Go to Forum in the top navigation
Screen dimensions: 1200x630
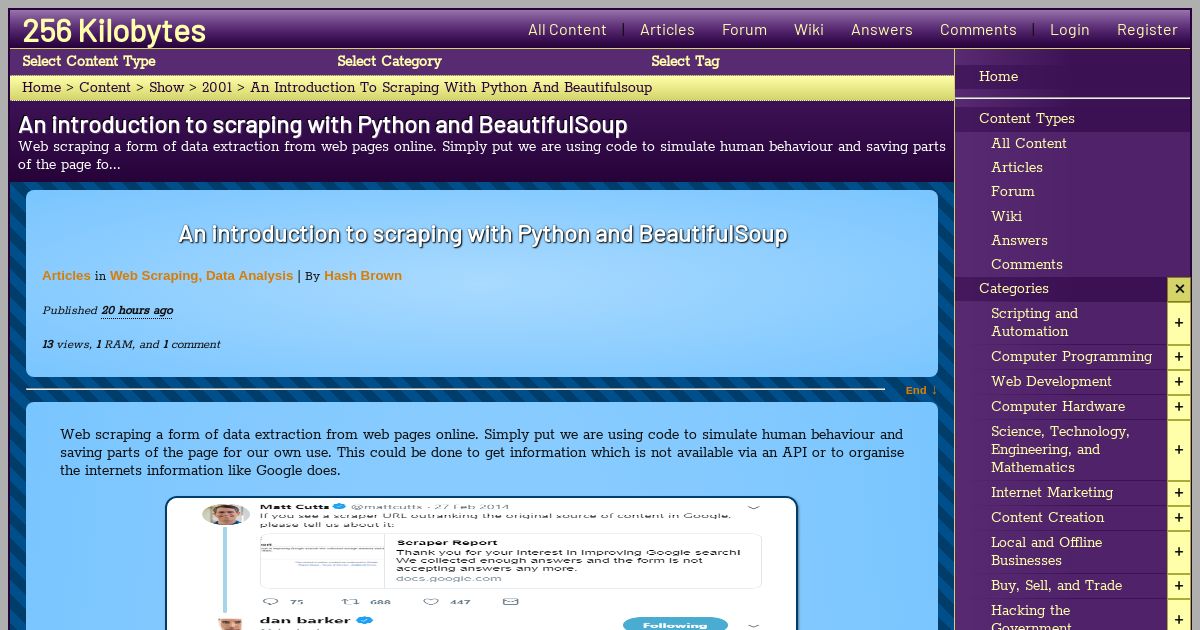744,30
